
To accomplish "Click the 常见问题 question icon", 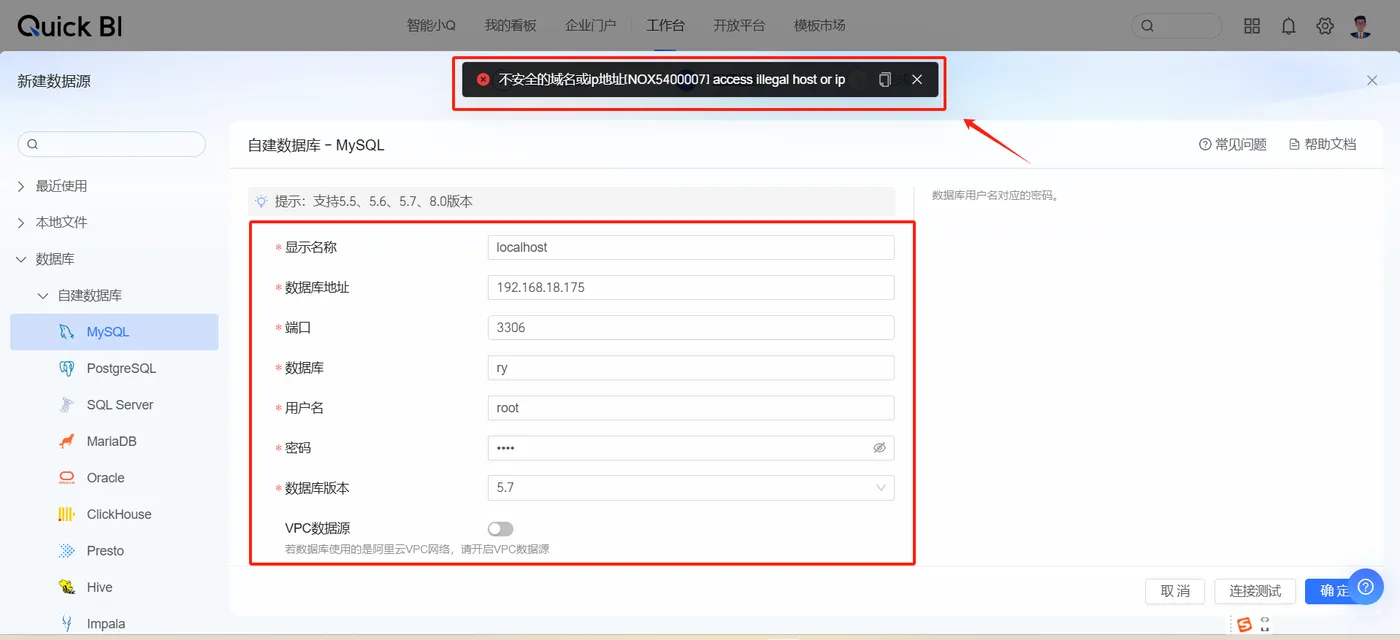I will (x=1205, y=145).
